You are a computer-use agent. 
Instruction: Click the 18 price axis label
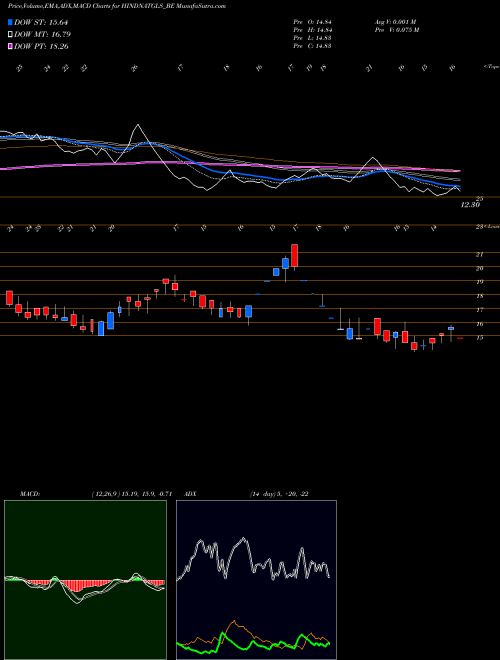point(479,296)
